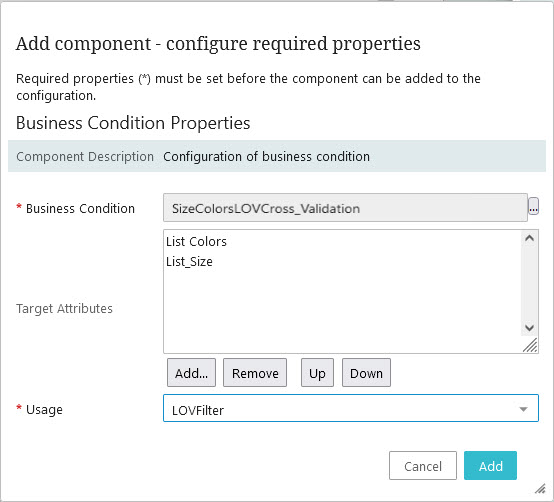Screen dimensions: 554x502
Task: Select List Colors in Target Attributes
Action: pyautogui.click(x=196, y=242)
